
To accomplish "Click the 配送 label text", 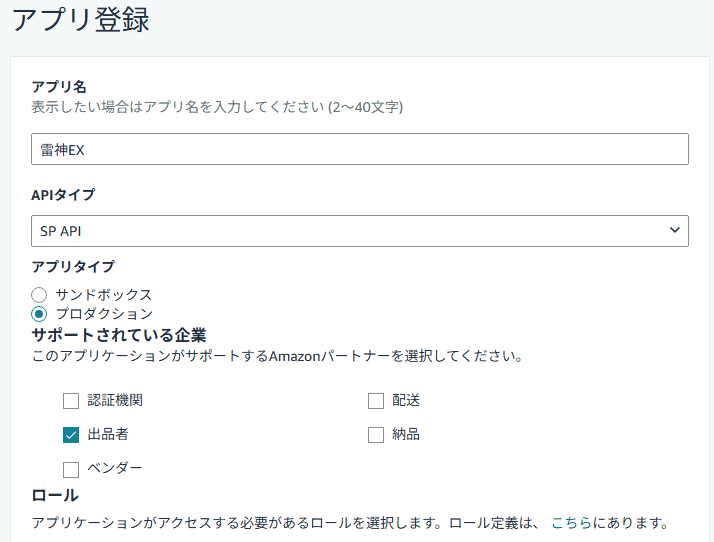I will pos(406,400).
